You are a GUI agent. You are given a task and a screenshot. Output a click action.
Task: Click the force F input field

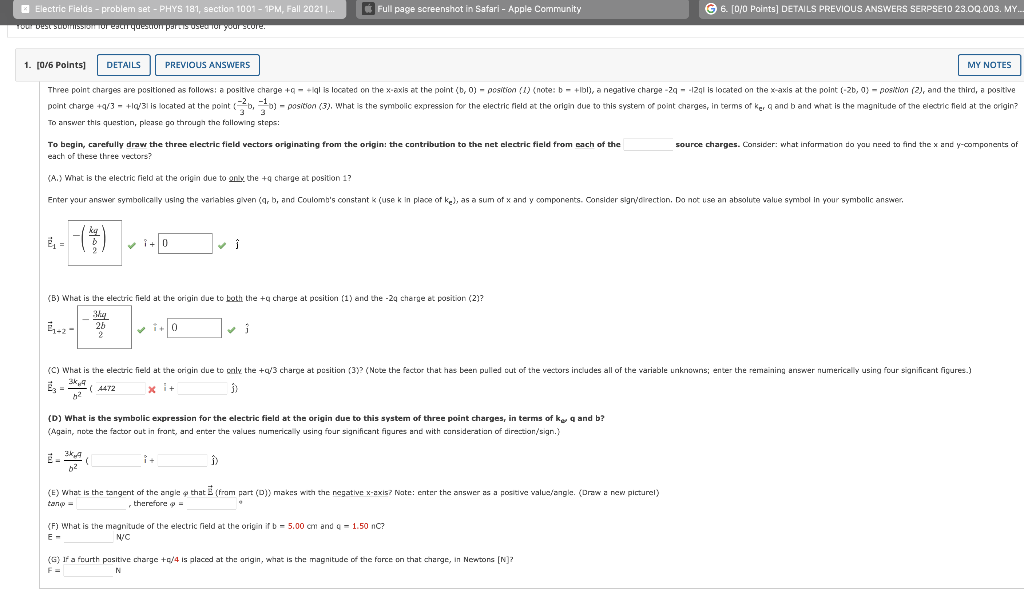pyautogui.click(x=89, y=570)
